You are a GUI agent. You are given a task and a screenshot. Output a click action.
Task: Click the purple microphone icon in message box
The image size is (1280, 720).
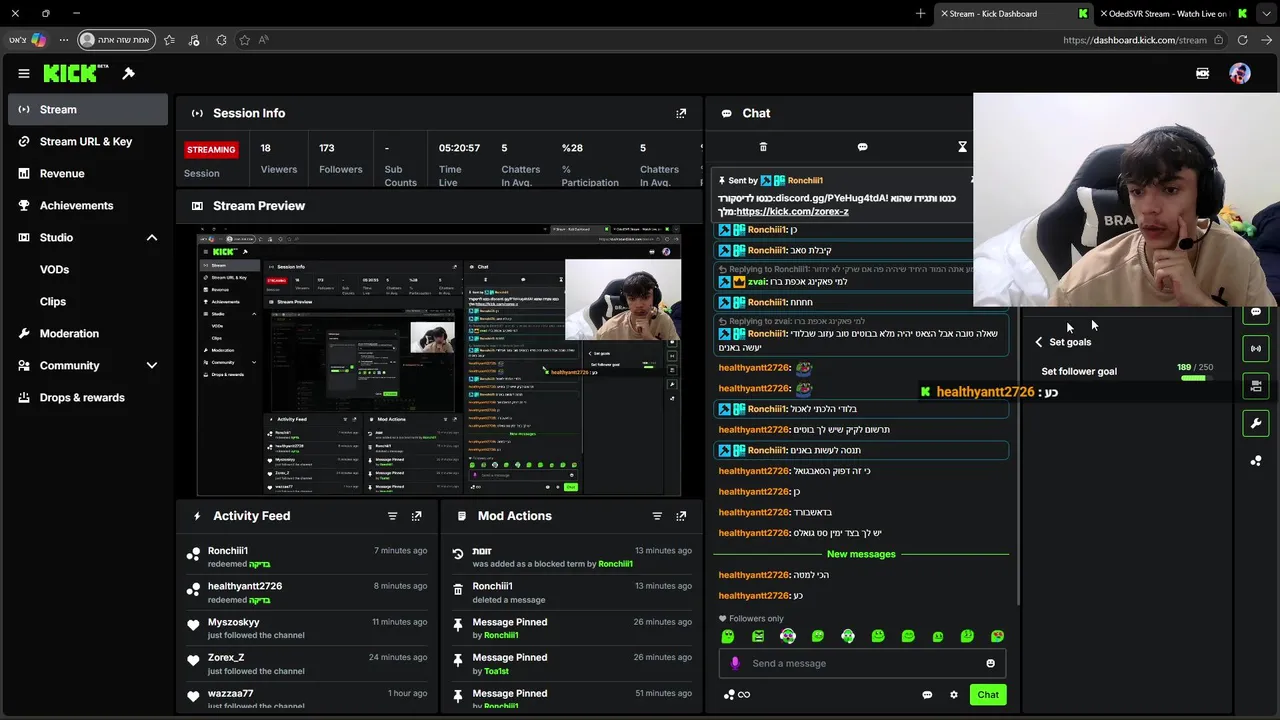pos(735,663)
